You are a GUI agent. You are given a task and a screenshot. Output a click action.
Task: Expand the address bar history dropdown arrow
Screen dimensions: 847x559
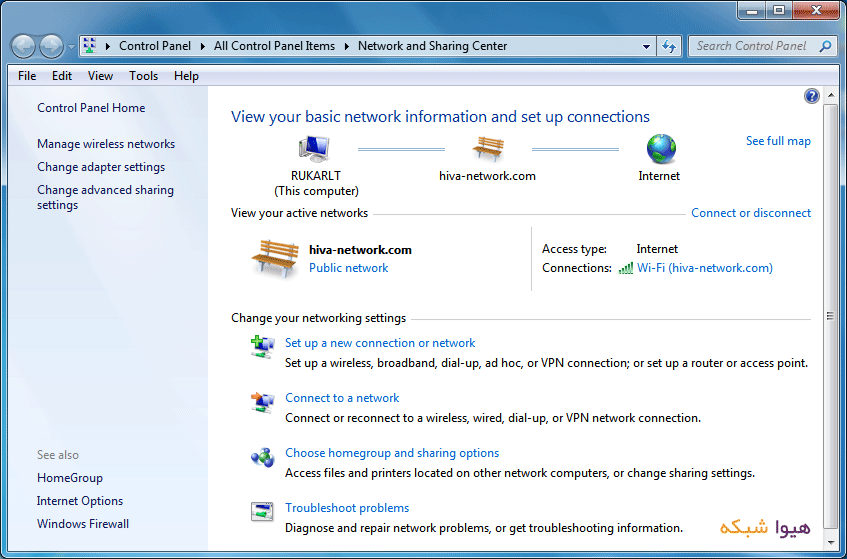647,46
